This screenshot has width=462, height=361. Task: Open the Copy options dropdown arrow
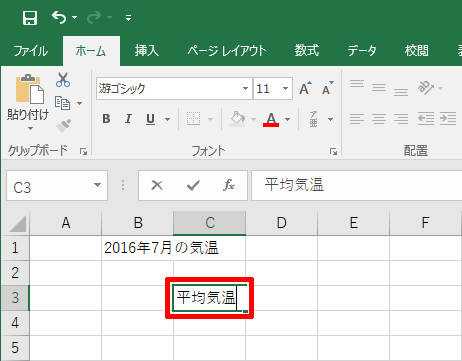coord(79,103)
